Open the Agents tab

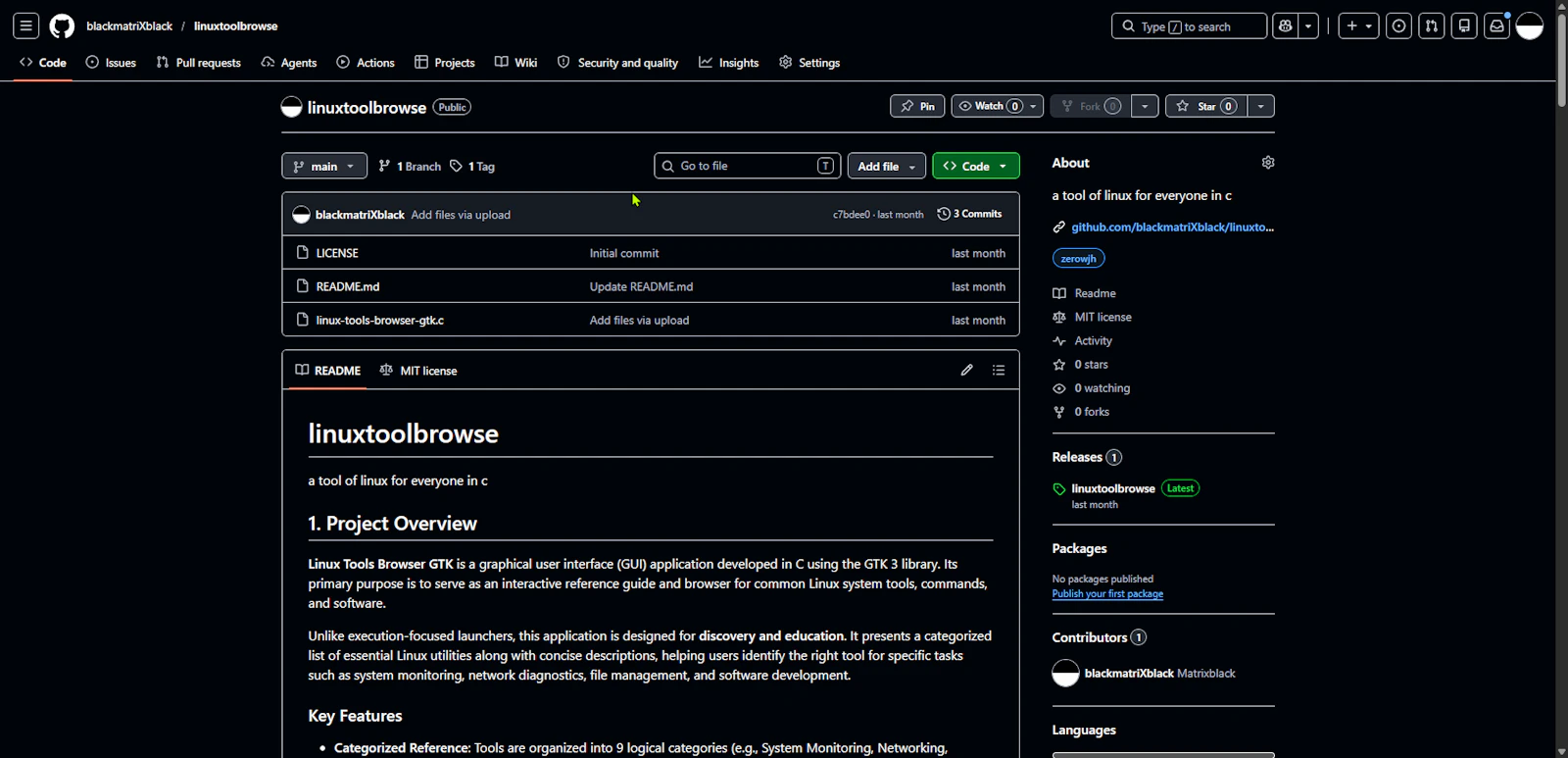pyautogui.click(x=289, y=63)
